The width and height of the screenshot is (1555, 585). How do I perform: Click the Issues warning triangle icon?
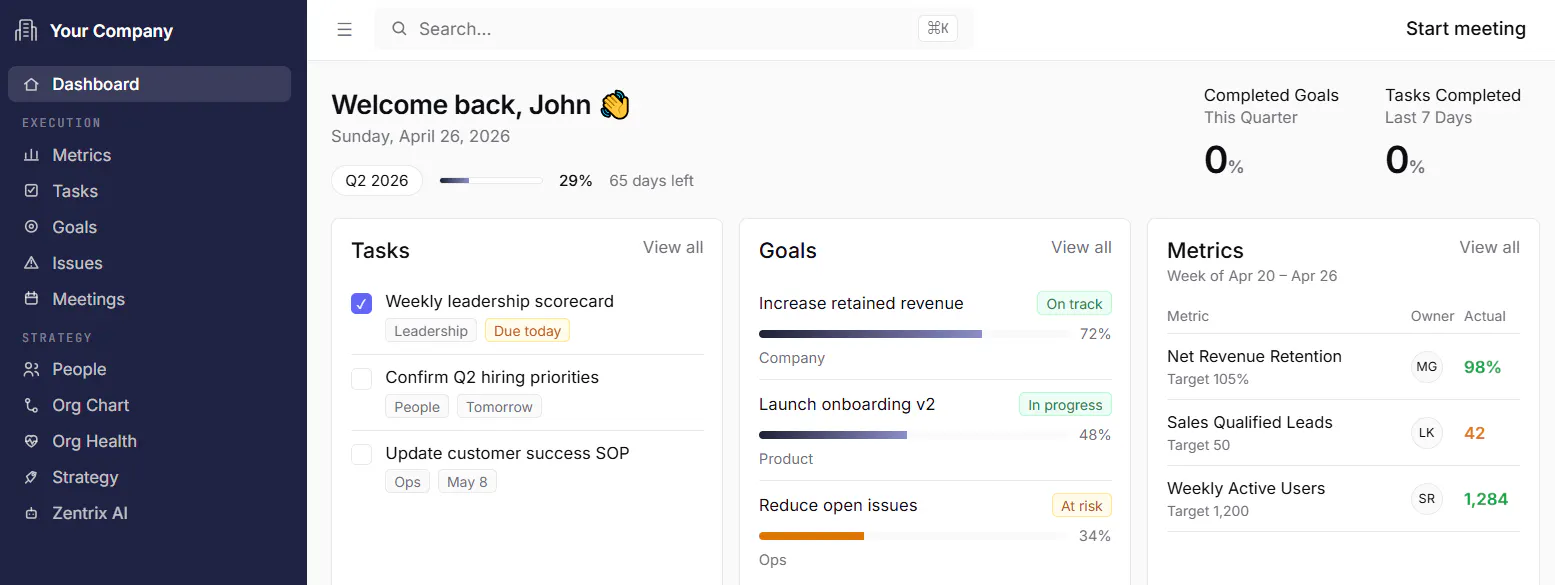tap(31, 263)
